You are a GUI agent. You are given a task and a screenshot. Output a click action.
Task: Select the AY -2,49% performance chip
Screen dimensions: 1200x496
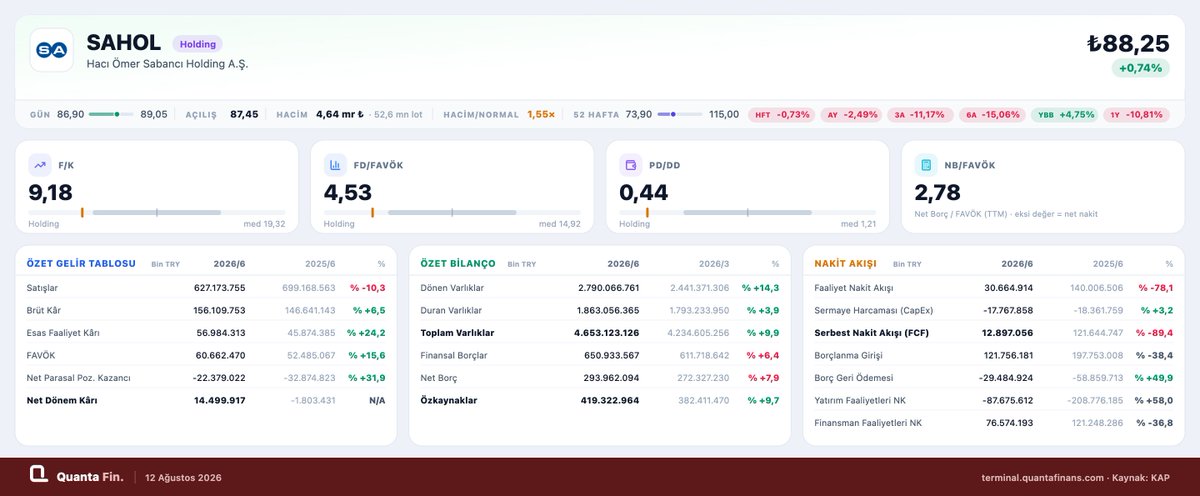coord(851,114)
